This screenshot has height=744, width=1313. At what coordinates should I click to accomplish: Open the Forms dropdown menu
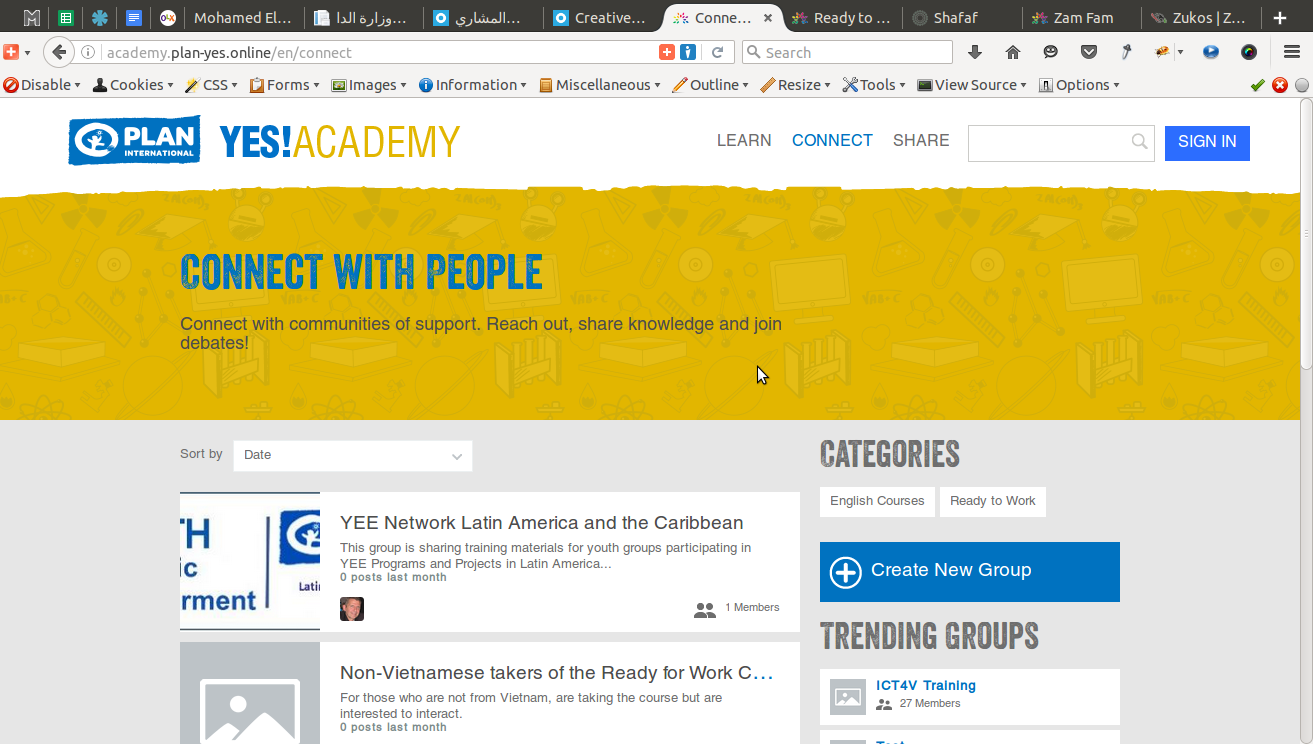tap(285, 85)
